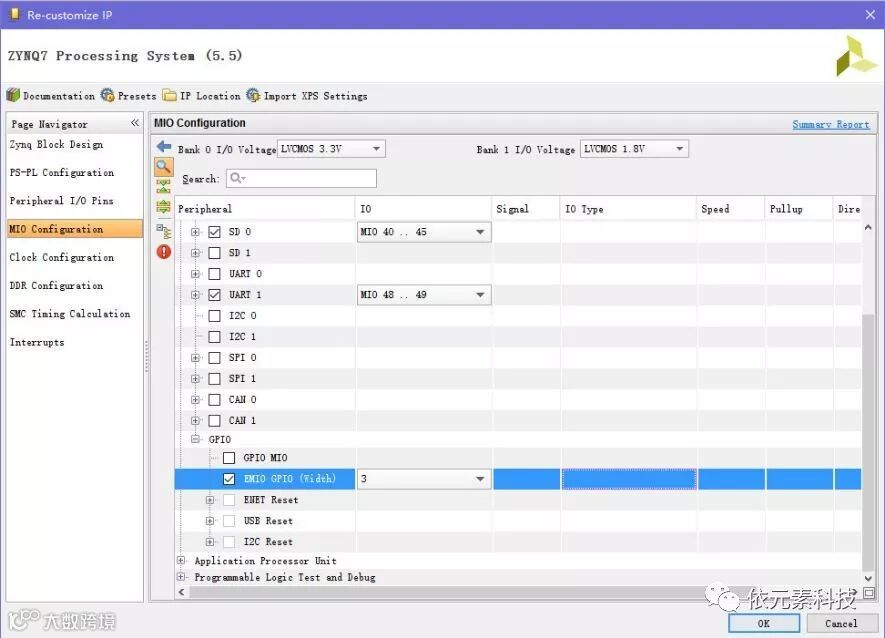This screenshot has width=885, height=638.
Task: Go to Zynq Block Design page
Action: 56,145
